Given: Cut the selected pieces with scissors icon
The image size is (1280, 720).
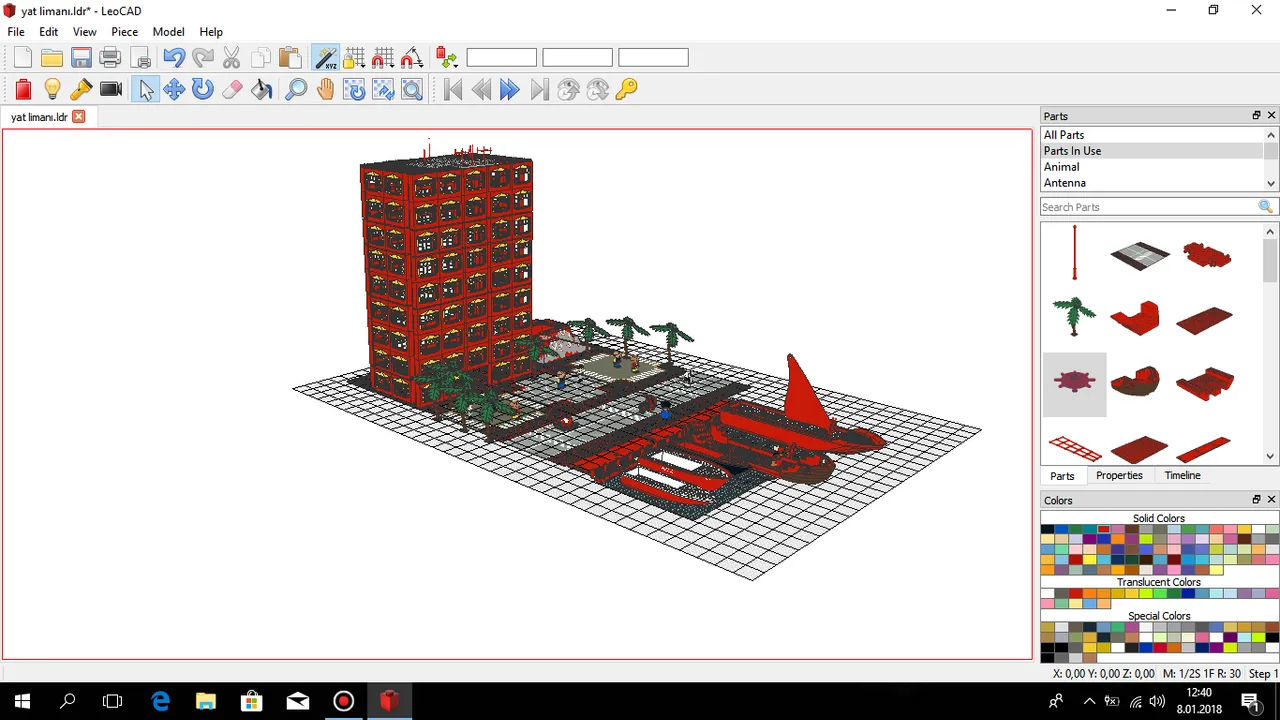Looking at the screenshot, I should (x=232, y=58).
